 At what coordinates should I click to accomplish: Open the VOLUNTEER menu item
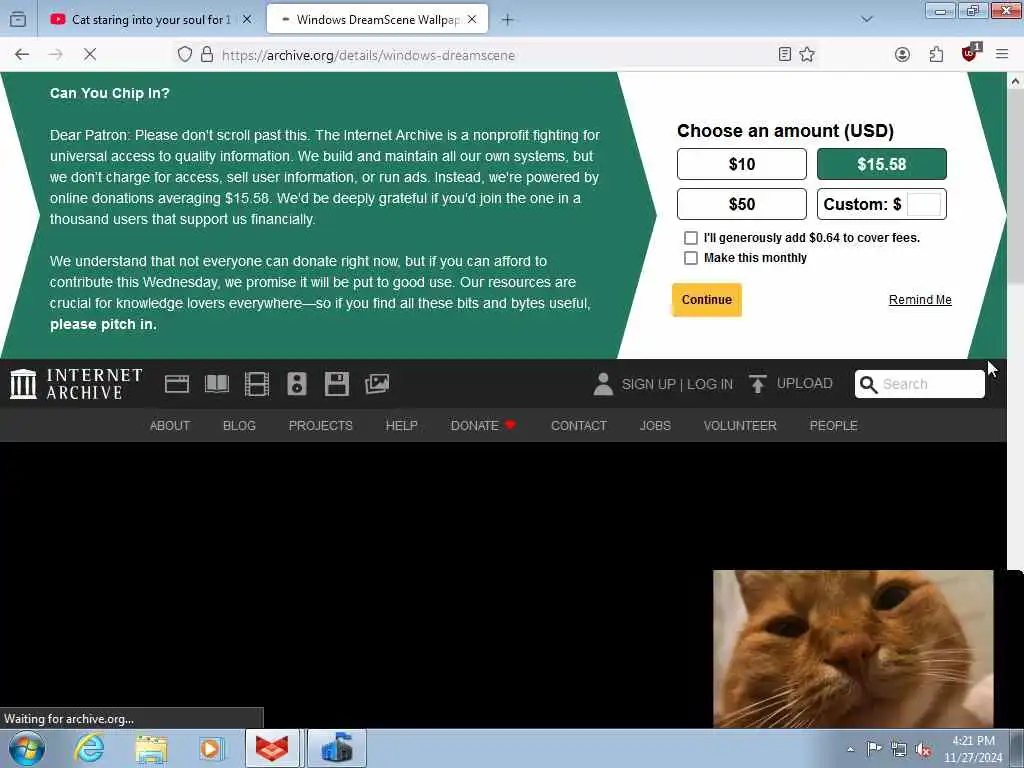pyautogui.click(x=740, y=426)
